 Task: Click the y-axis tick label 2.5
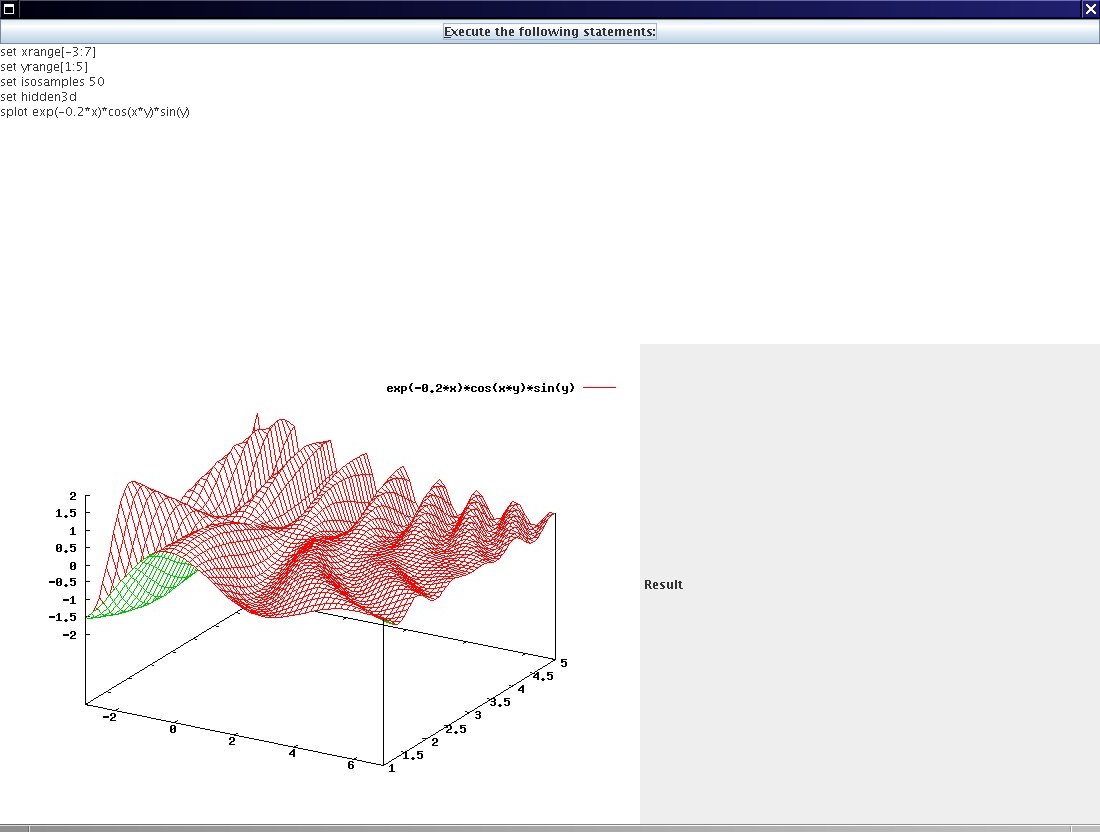pos(455,730)
